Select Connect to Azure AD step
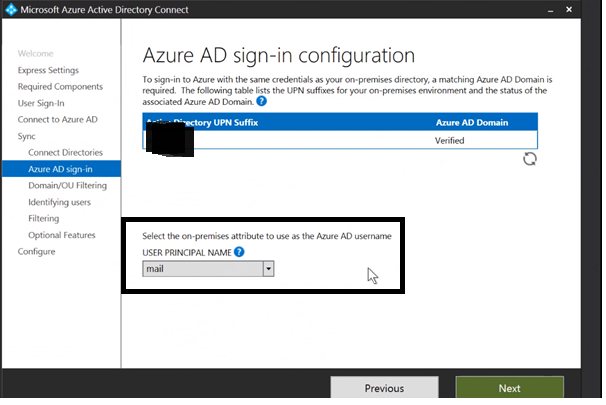The width and height of the screenshot is (606, 405). [57, 119]
